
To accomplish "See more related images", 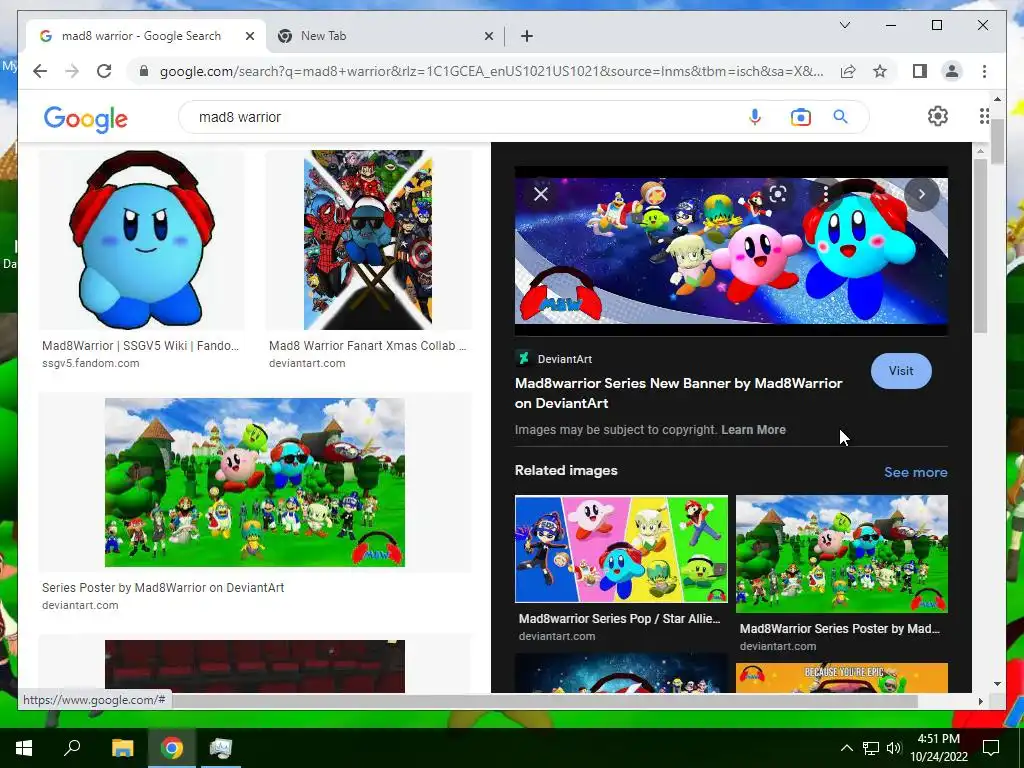I will pyautogui.click(x=916, y=472).
